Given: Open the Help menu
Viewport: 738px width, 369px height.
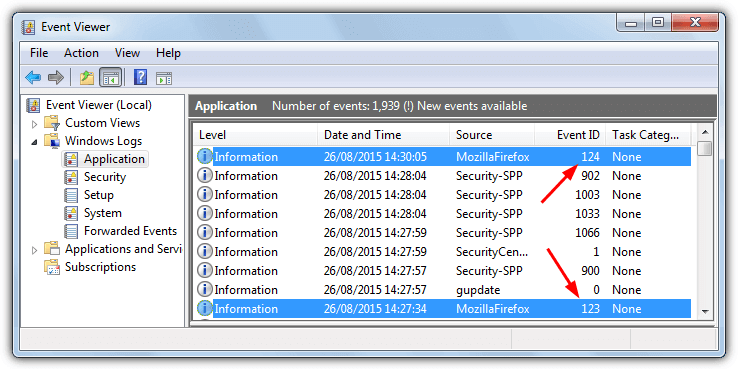Looking at the screenshot, I should tap(168, 53).
